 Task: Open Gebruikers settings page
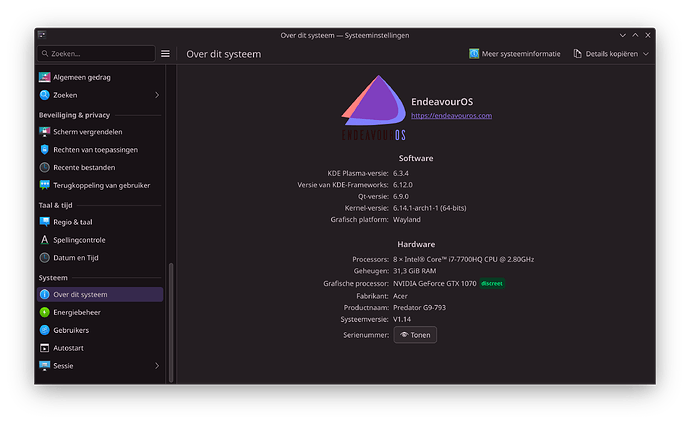[x=100, y=330]
